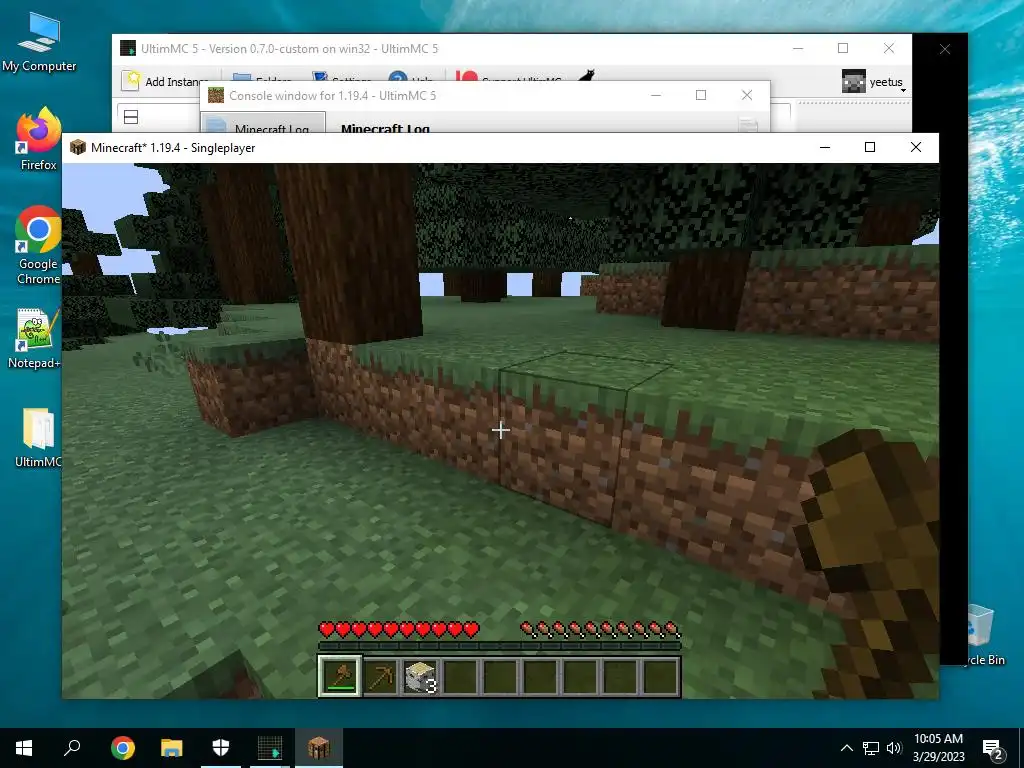Click the cat icon in UltimMC toolbar
Image resolution: width=1024 pixels, height=768 pixels.
(586, 77)
